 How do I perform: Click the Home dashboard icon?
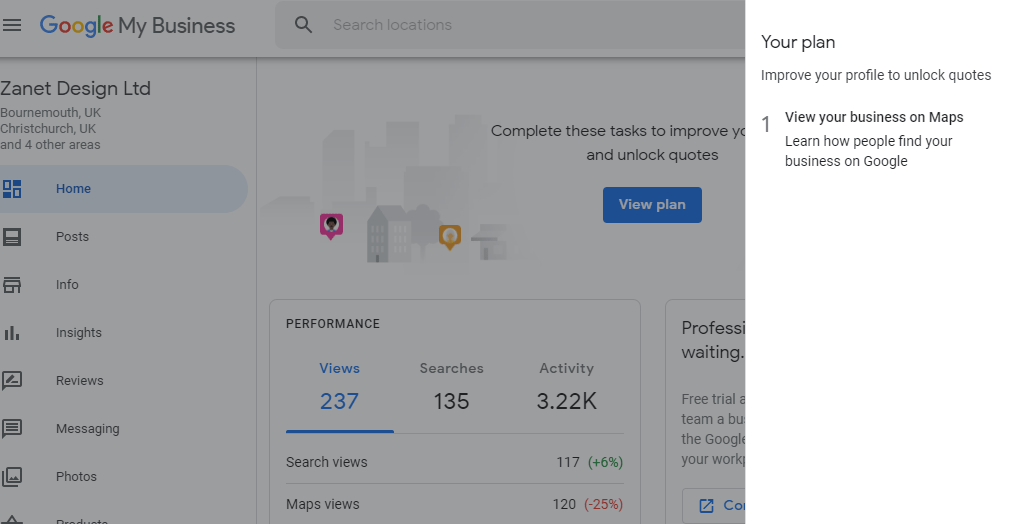click(x=12, y=189)
